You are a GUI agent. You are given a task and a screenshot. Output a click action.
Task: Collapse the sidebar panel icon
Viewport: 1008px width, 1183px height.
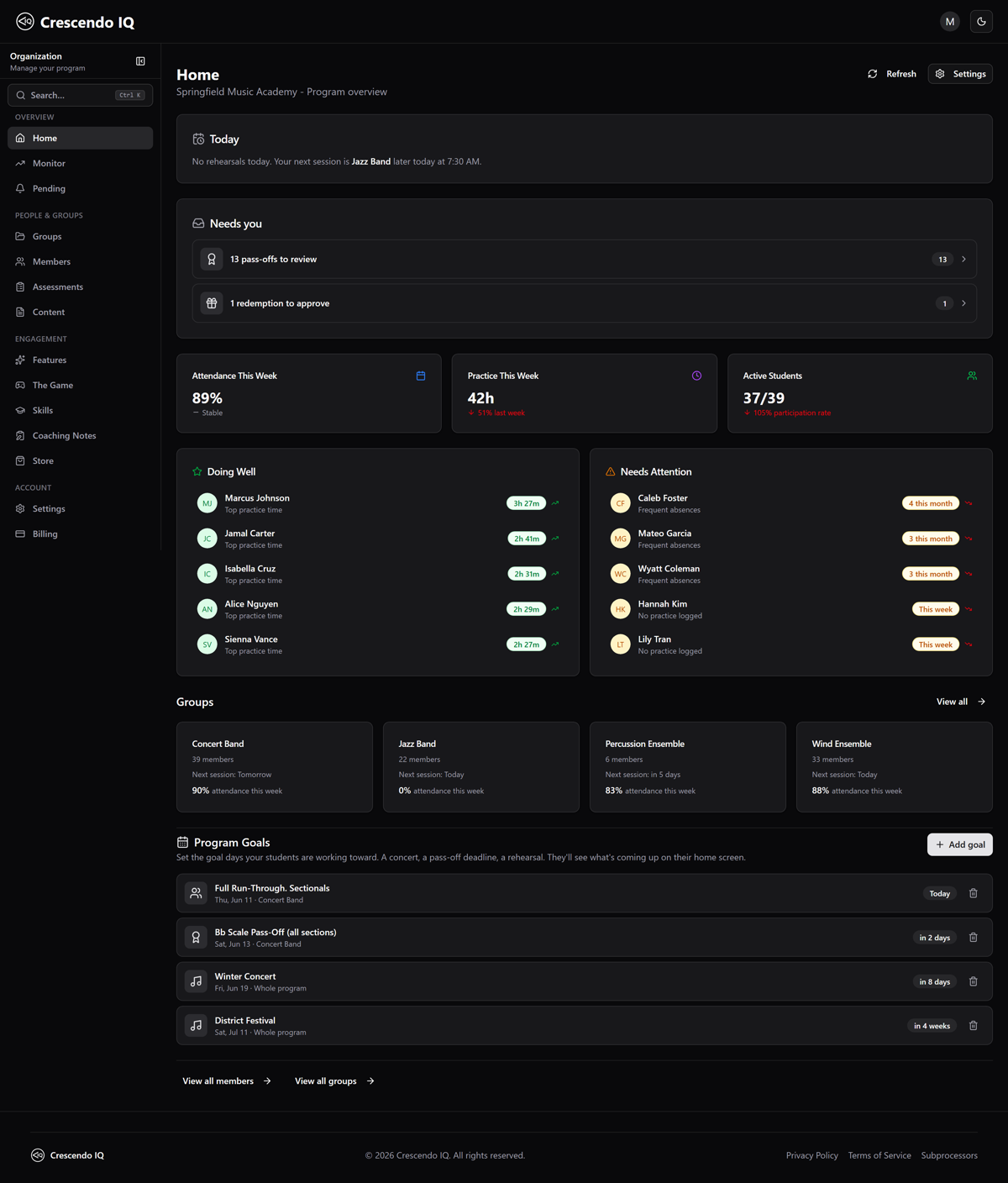tap(140, 61)
